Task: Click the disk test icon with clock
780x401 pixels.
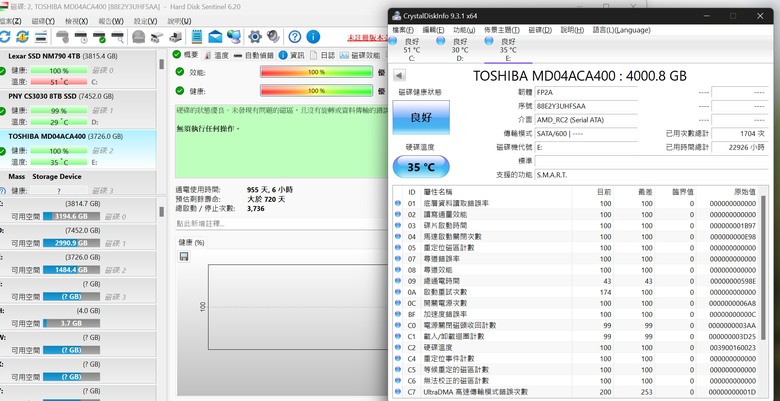Action: [81, 36]
